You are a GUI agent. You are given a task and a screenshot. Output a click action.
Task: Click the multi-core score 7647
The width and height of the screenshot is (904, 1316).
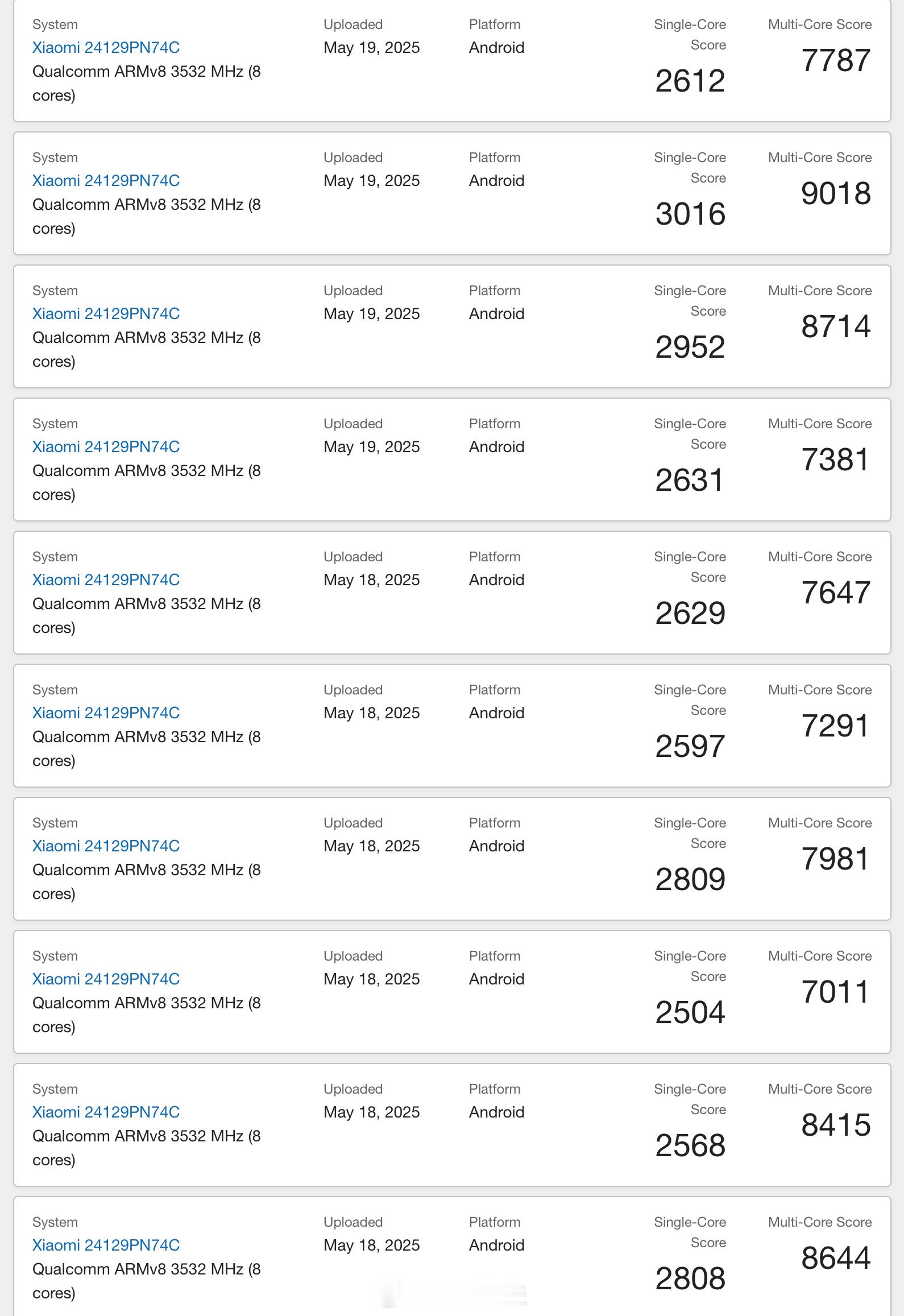coord(836,593)
